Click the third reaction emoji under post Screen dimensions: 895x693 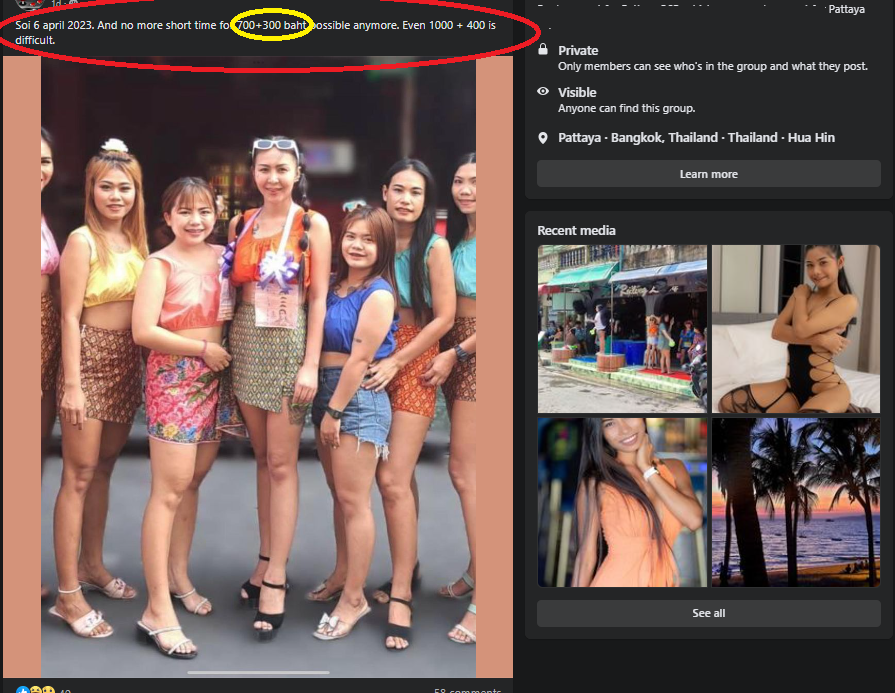coord(48,690)
